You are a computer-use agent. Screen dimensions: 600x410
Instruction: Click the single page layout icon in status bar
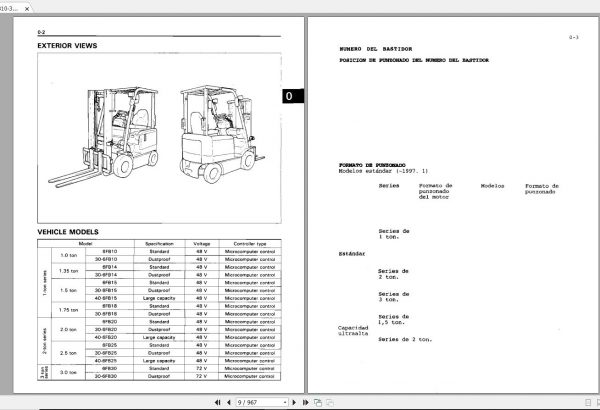[x=588, y=402]
